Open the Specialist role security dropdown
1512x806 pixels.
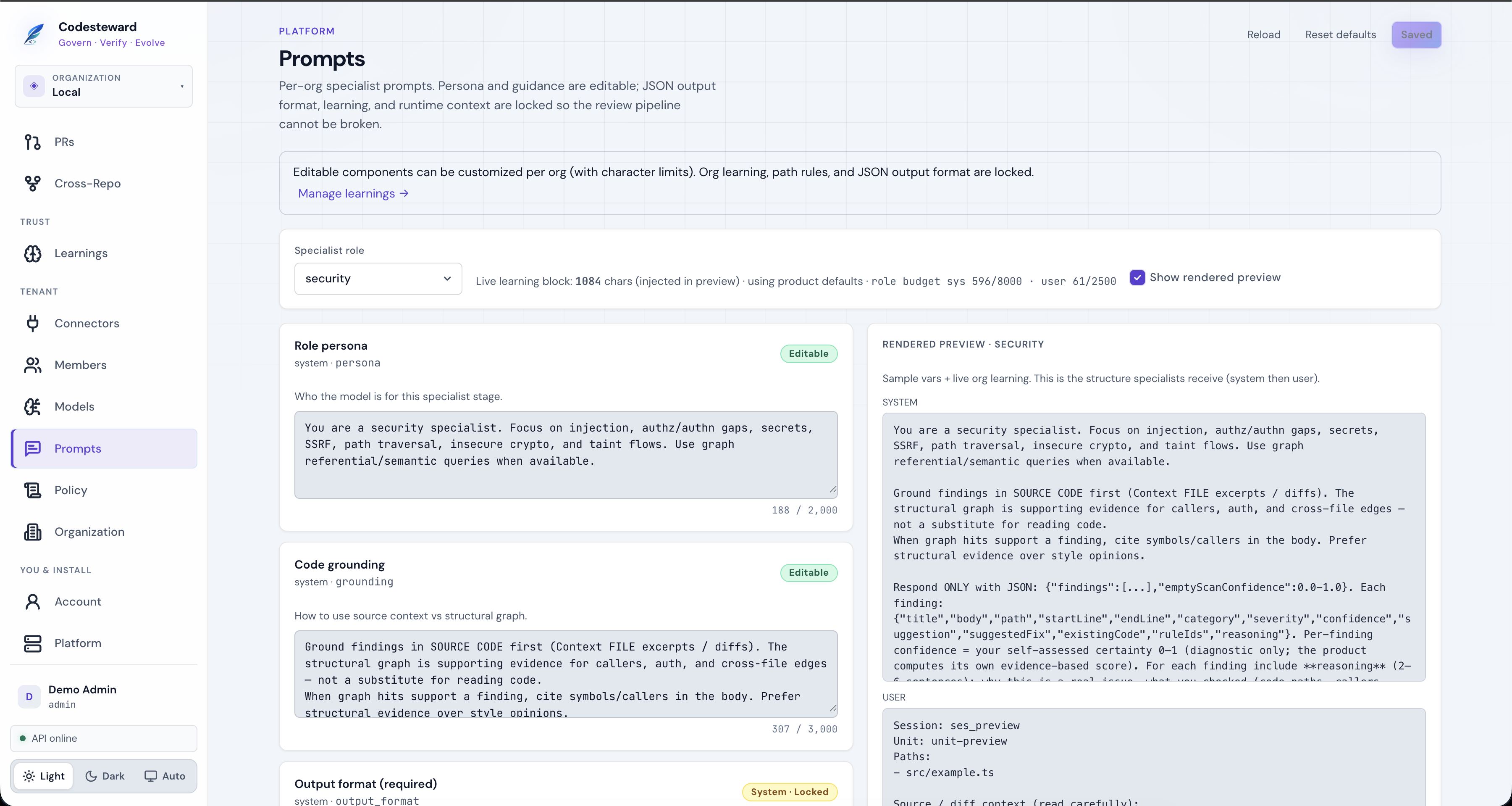pos(378,279)
